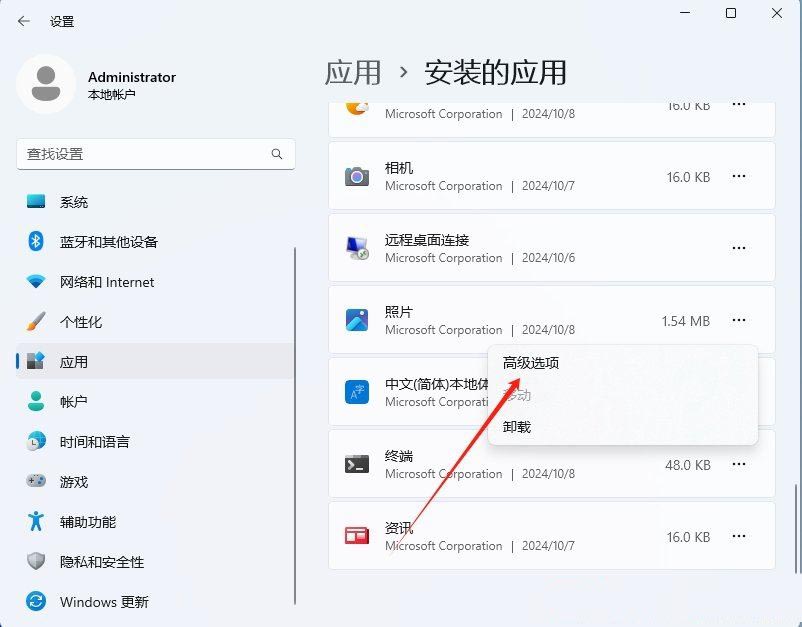Open 个性化 settings
Image resolution: width=802 pixels, height=627 pixels.
(155, 322)
